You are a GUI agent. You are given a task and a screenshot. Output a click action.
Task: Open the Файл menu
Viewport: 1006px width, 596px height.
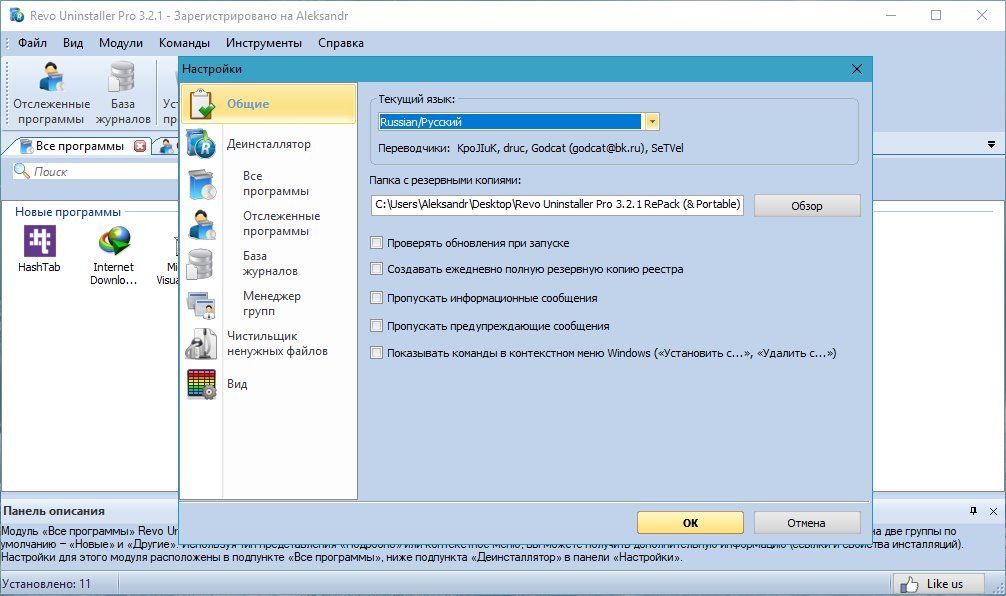pos(32,43)
